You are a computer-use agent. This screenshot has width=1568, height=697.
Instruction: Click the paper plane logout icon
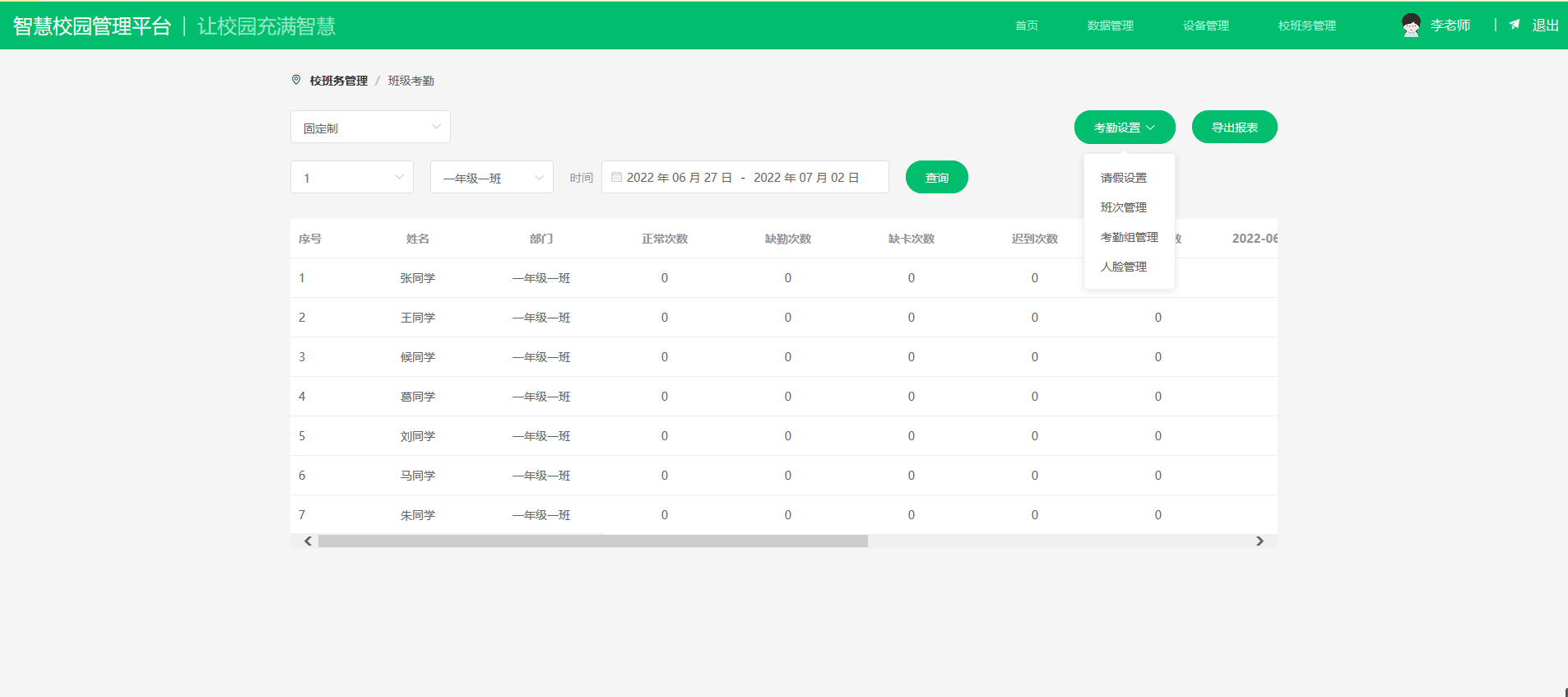(1515, 25)
